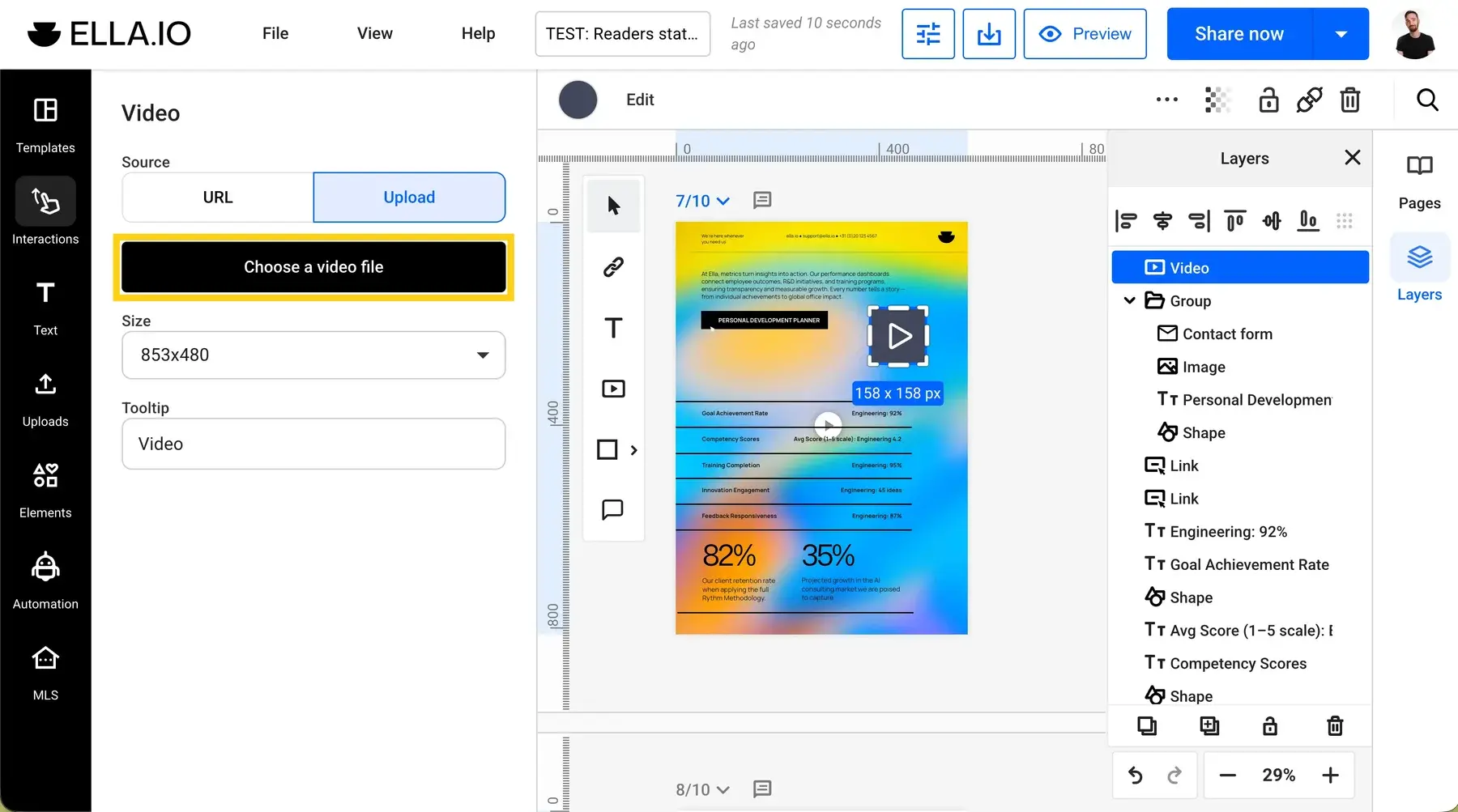Click the Share now button
Screen dimensions: 1458x812
click(1239, 34)
